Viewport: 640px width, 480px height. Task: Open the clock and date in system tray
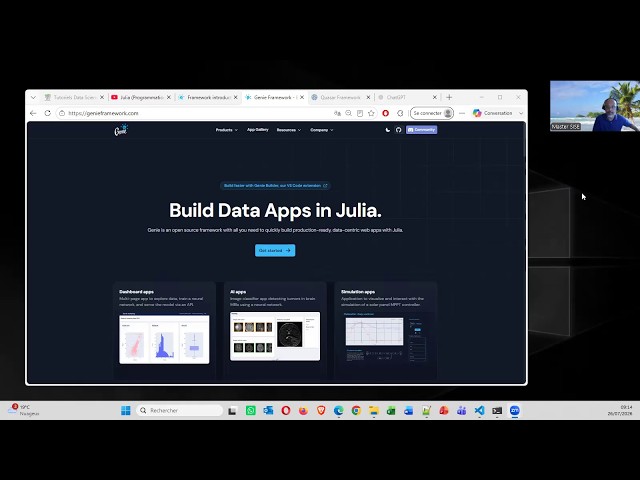(x=620, y=410)
